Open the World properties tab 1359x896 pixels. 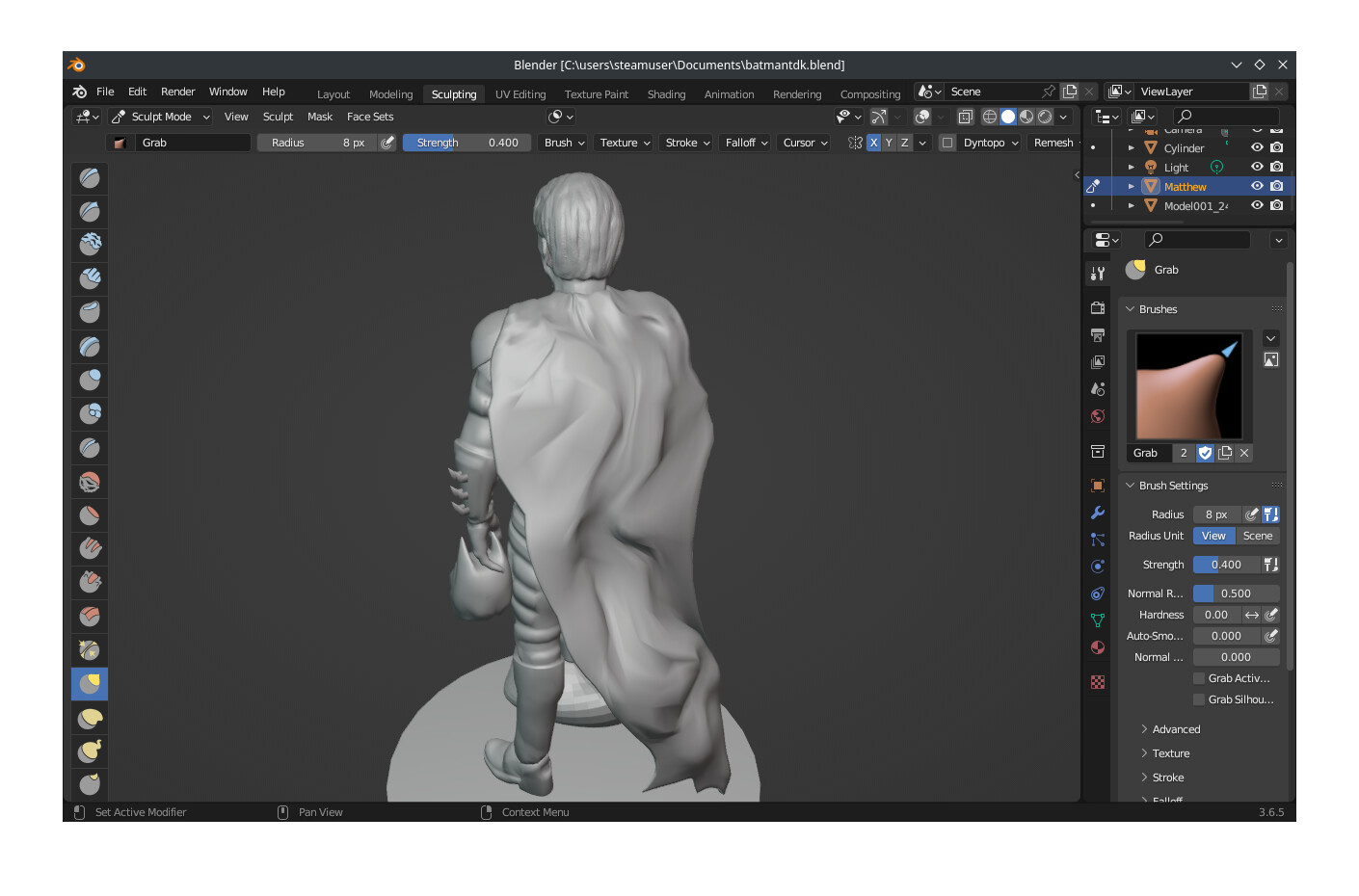(1098, 416)
